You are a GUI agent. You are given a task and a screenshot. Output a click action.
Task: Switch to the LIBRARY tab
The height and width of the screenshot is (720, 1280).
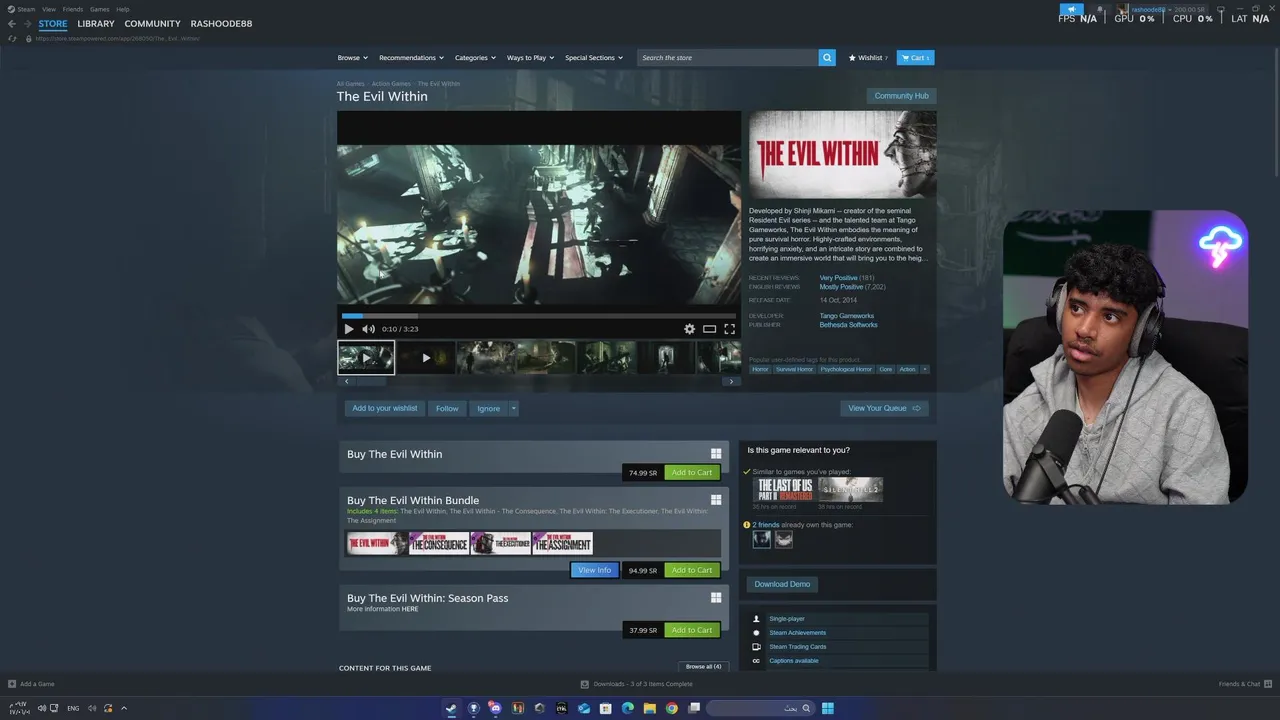pos(96,24)
